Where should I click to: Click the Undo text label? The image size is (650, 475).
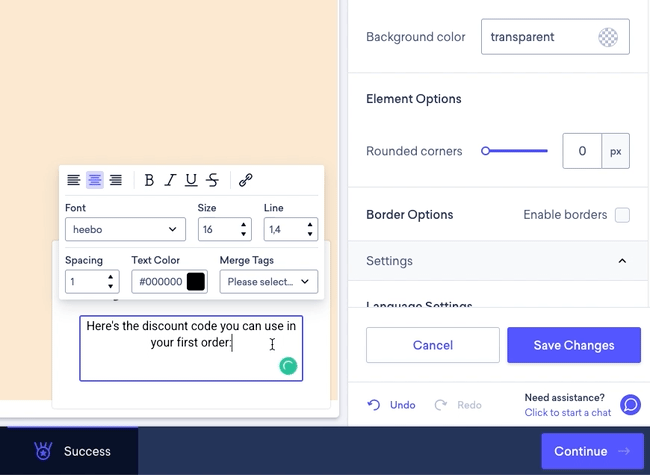tap(403, 405)
